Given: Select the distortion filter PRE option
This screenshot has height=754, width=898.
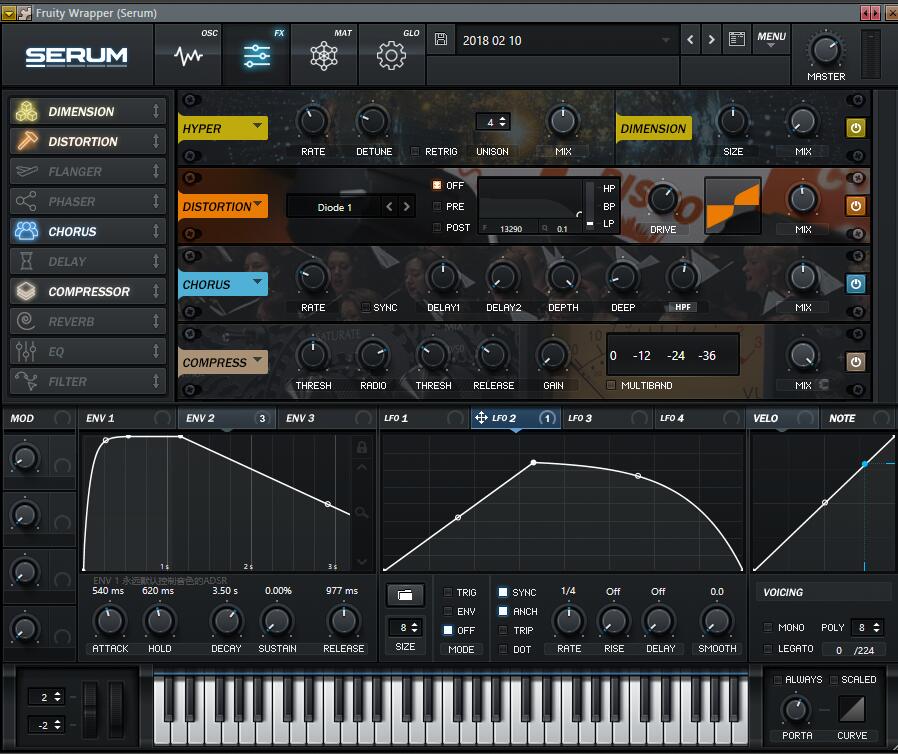Looking at the screenshot, I should click(437, 206).
